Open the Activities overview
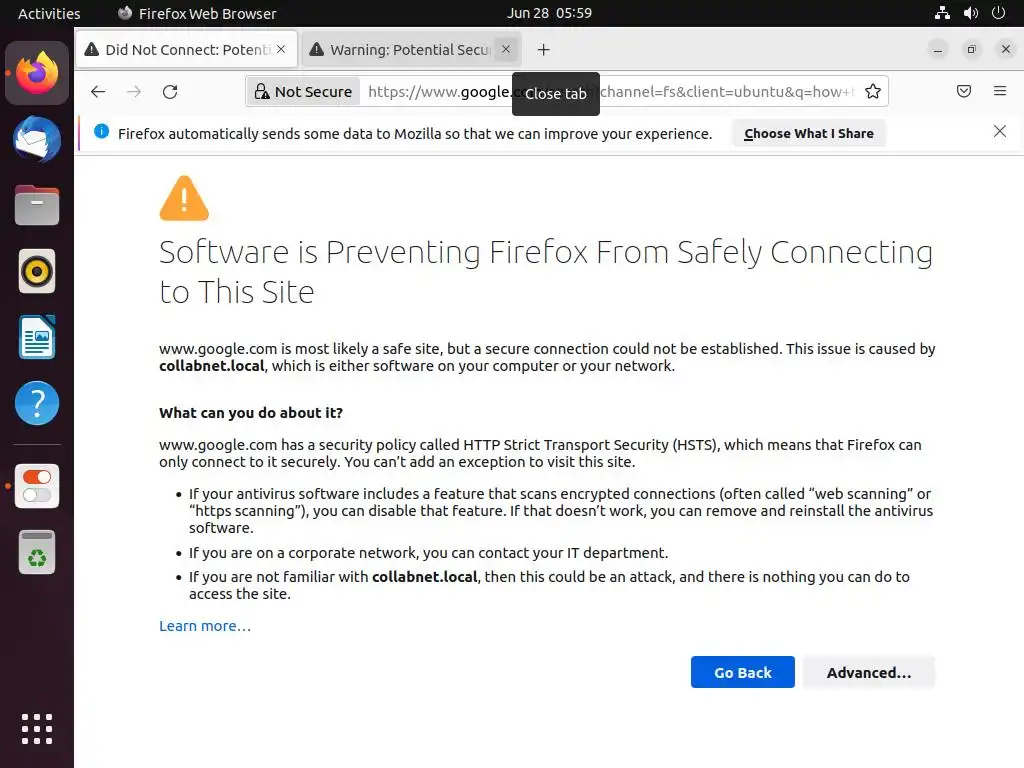1024x768 pixels. tap(49, 13)
